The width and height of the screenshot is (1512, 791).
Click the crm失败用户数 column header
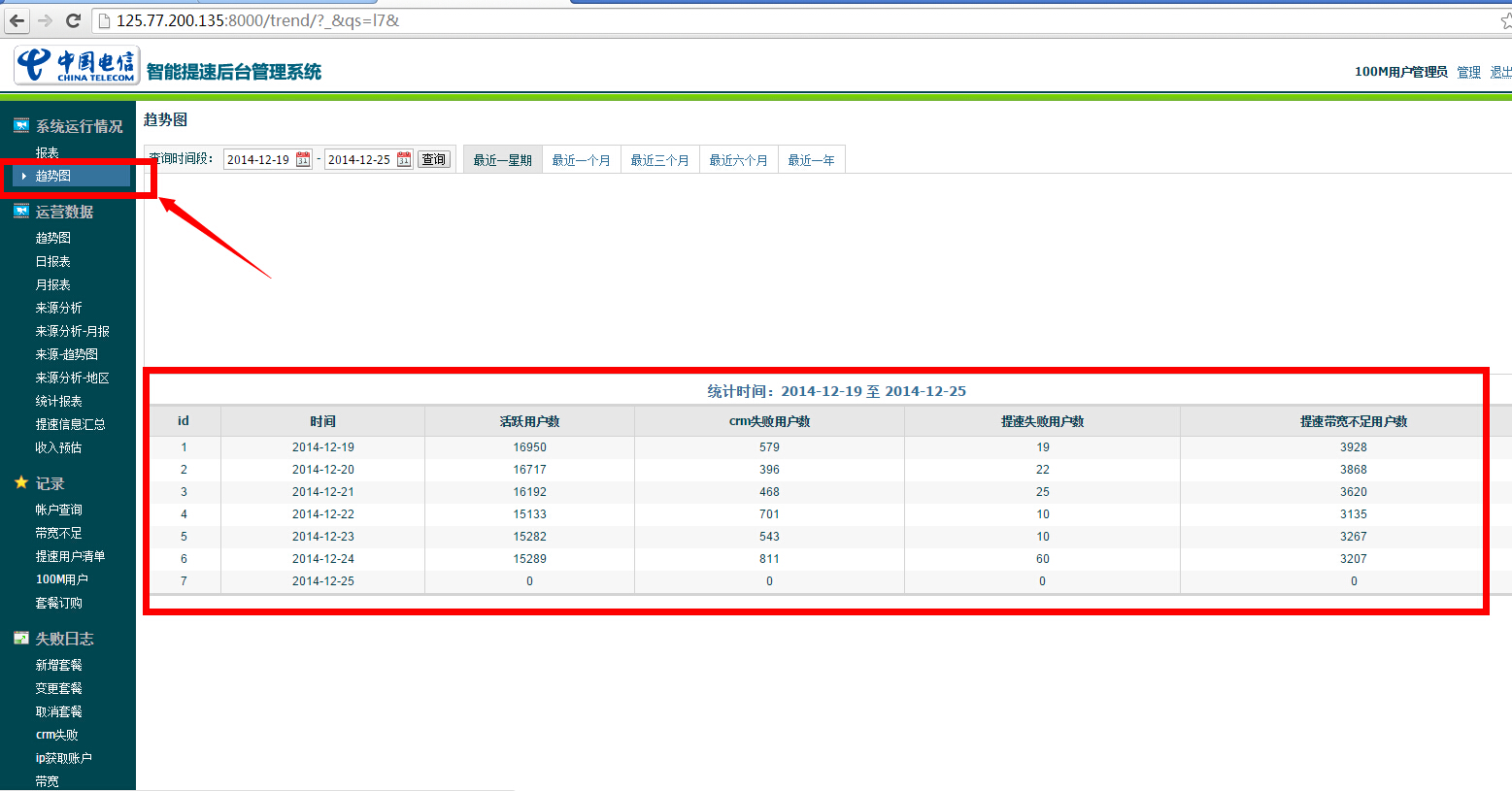769,421
